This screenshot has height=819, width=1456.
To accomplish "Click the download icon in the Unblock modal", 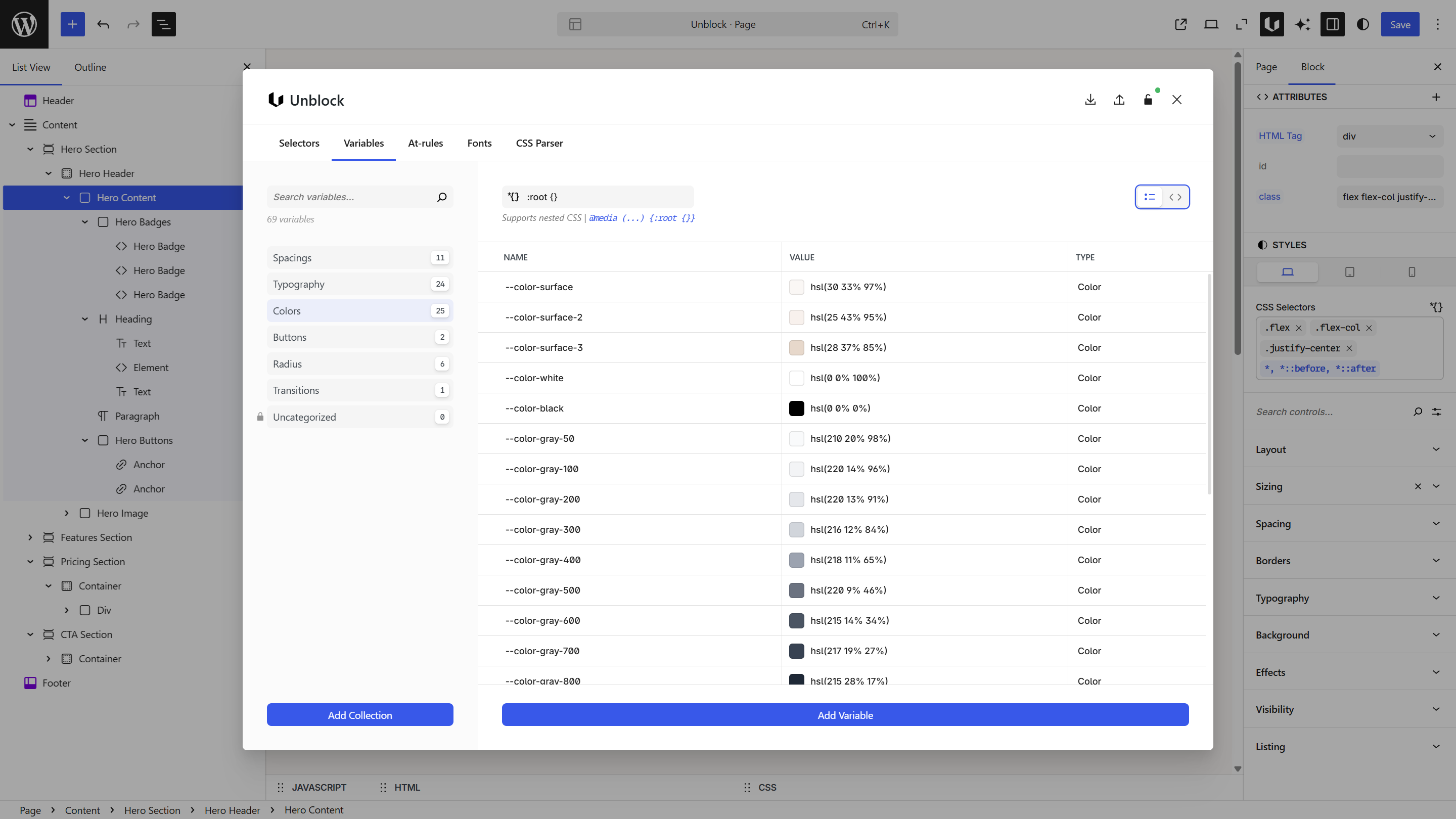I will coord(1090,100).
